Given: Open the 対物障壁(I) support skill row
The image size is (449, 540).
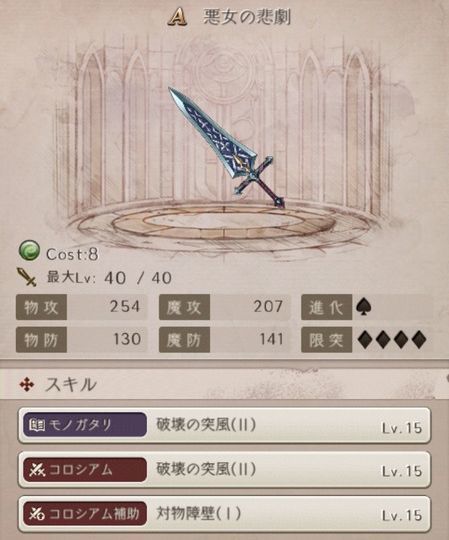Looking at the screenshot, I should 224,513.
